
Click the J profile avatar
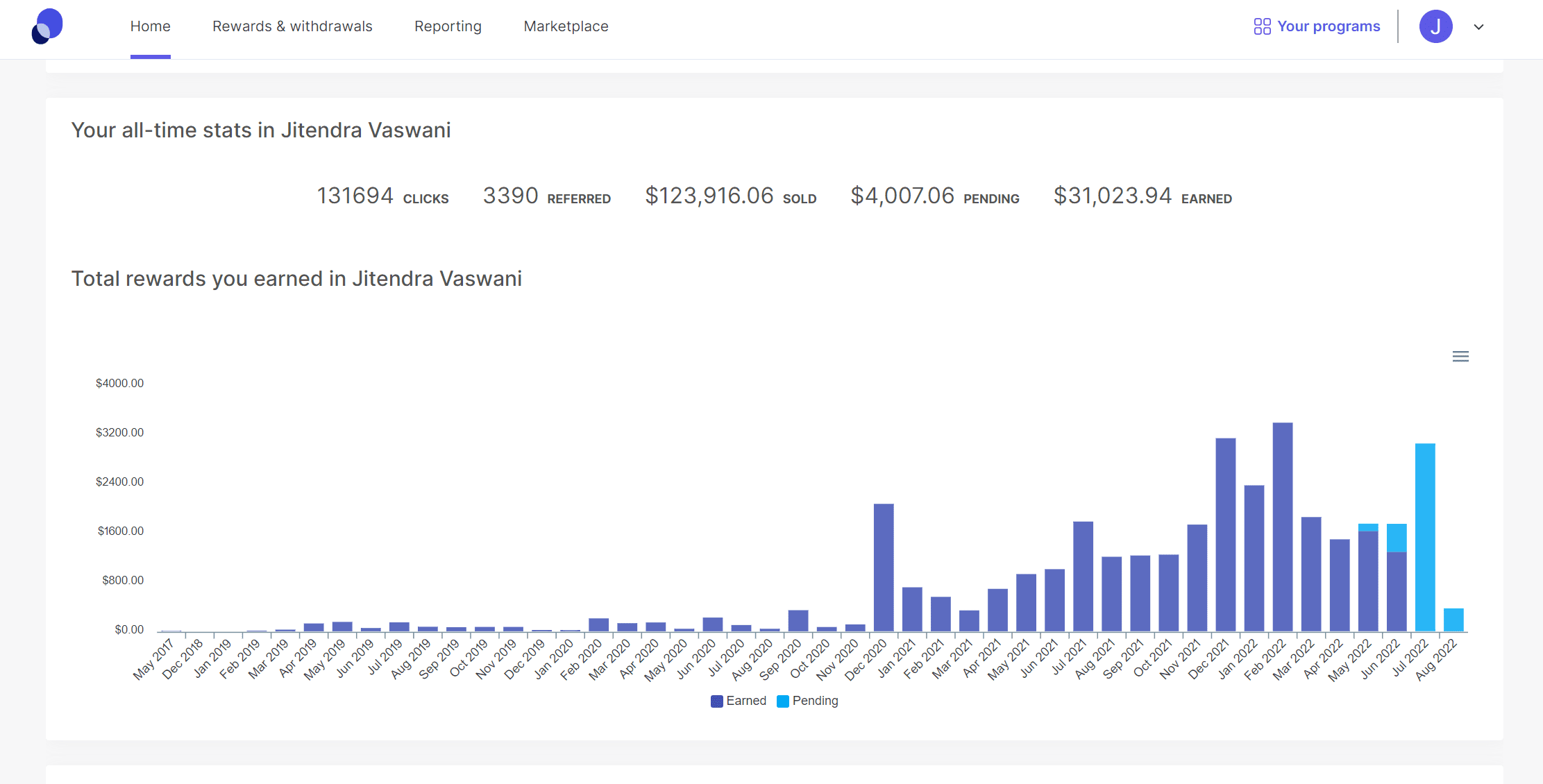[1435, 26]
